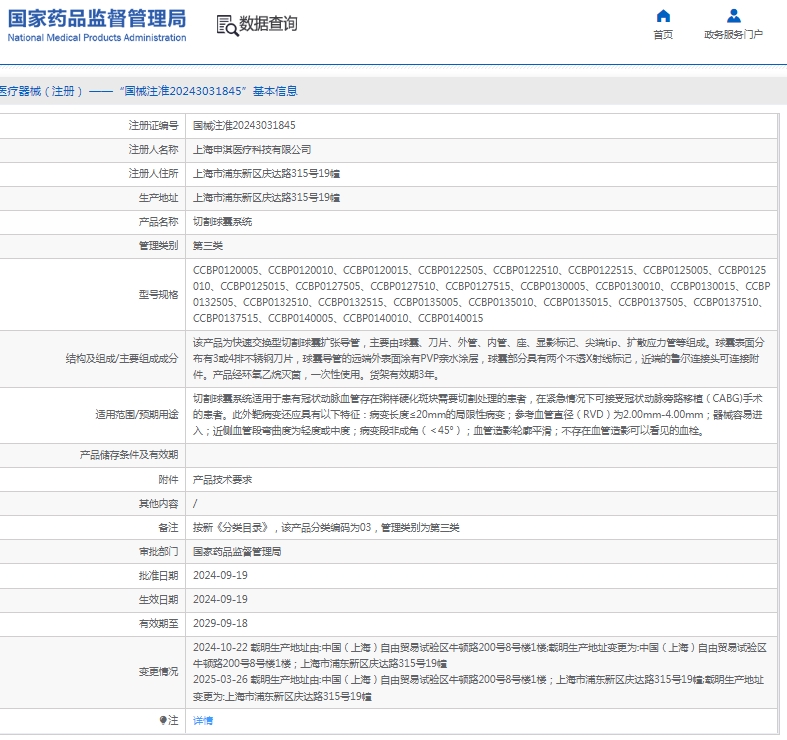Click the 生效日期 value 2024-09-19

(220, 599)
